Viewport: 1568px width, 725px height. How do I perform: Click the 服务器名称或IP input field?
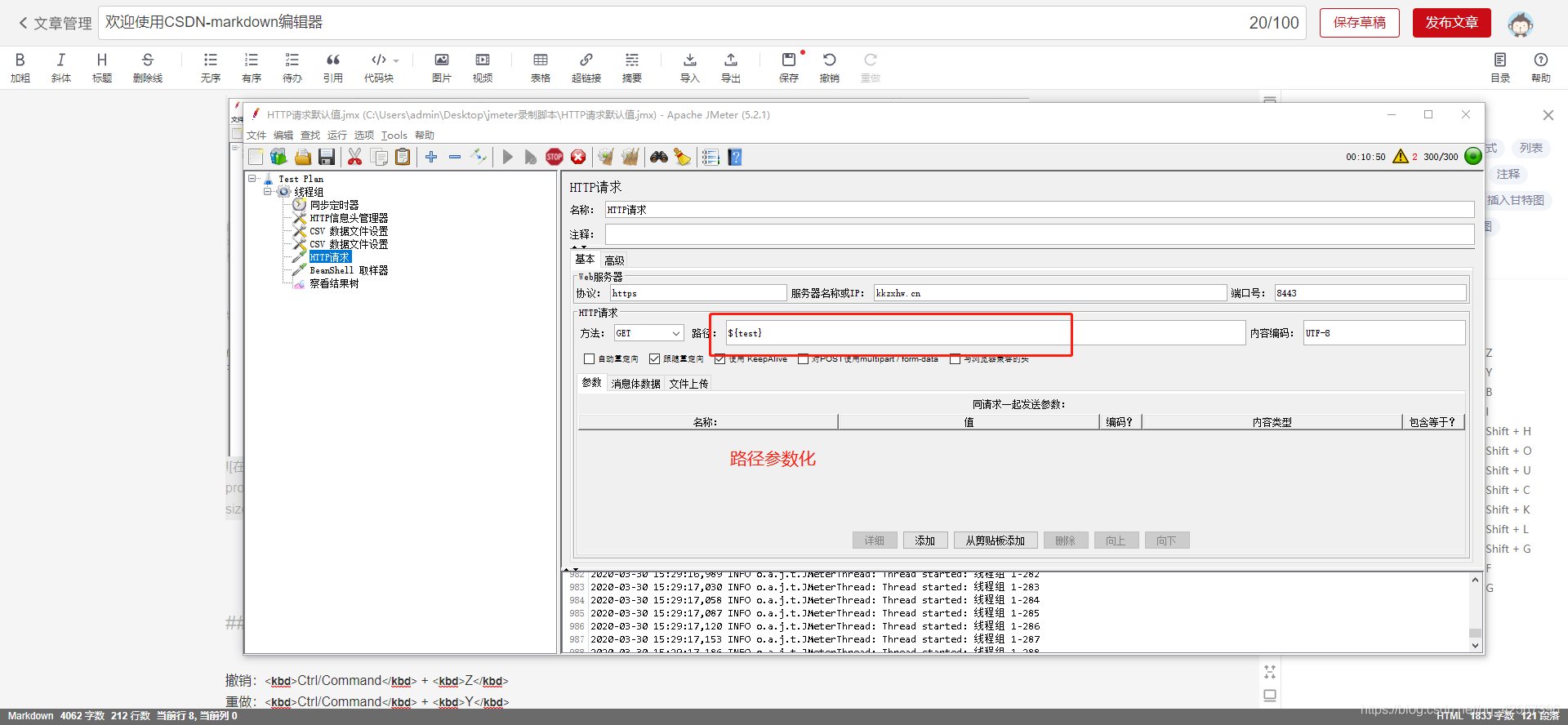pyautogui.click(x=1050, y=293)
